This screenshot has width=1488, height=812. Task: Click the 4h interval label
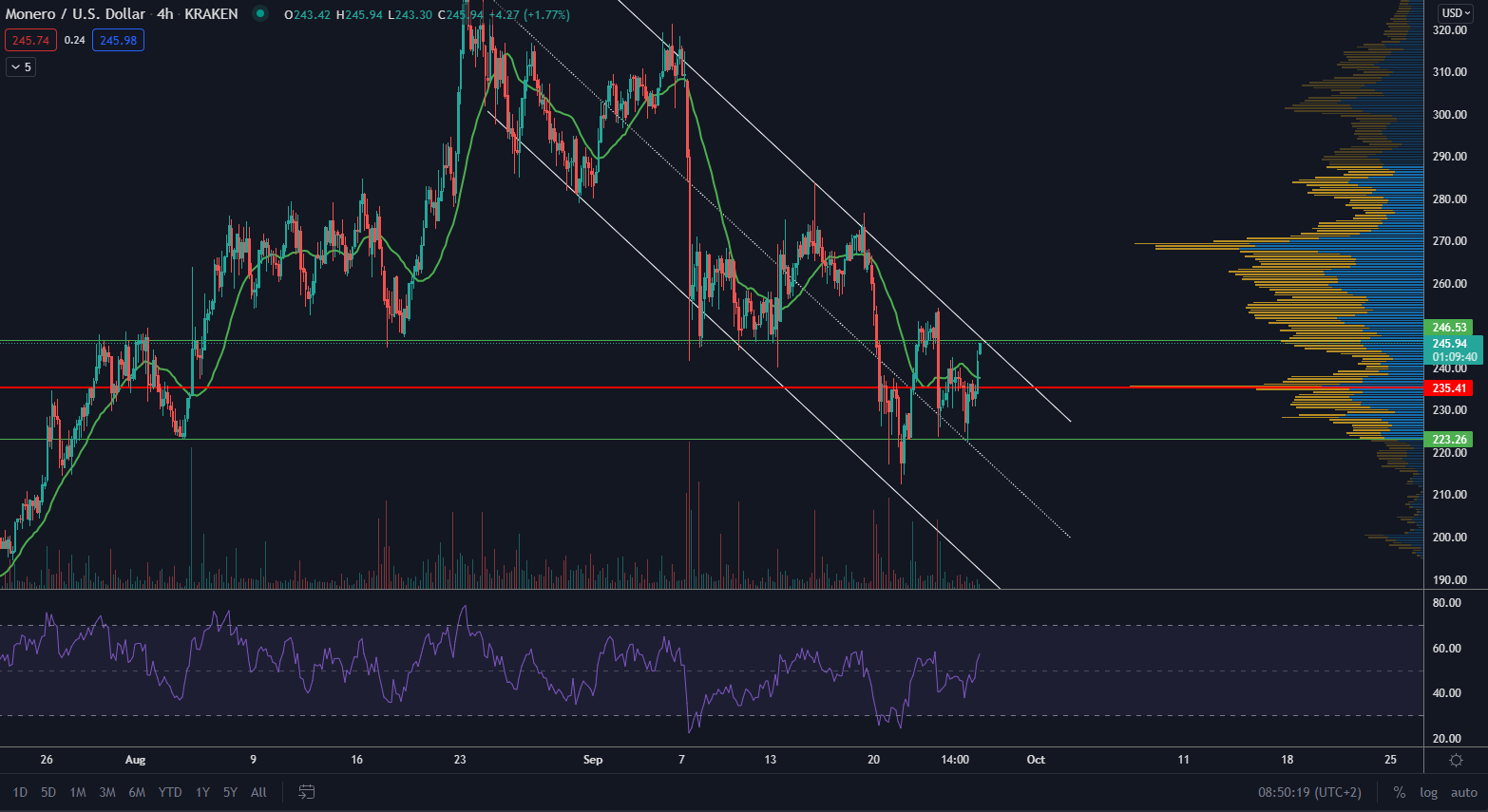coord(165,14)
